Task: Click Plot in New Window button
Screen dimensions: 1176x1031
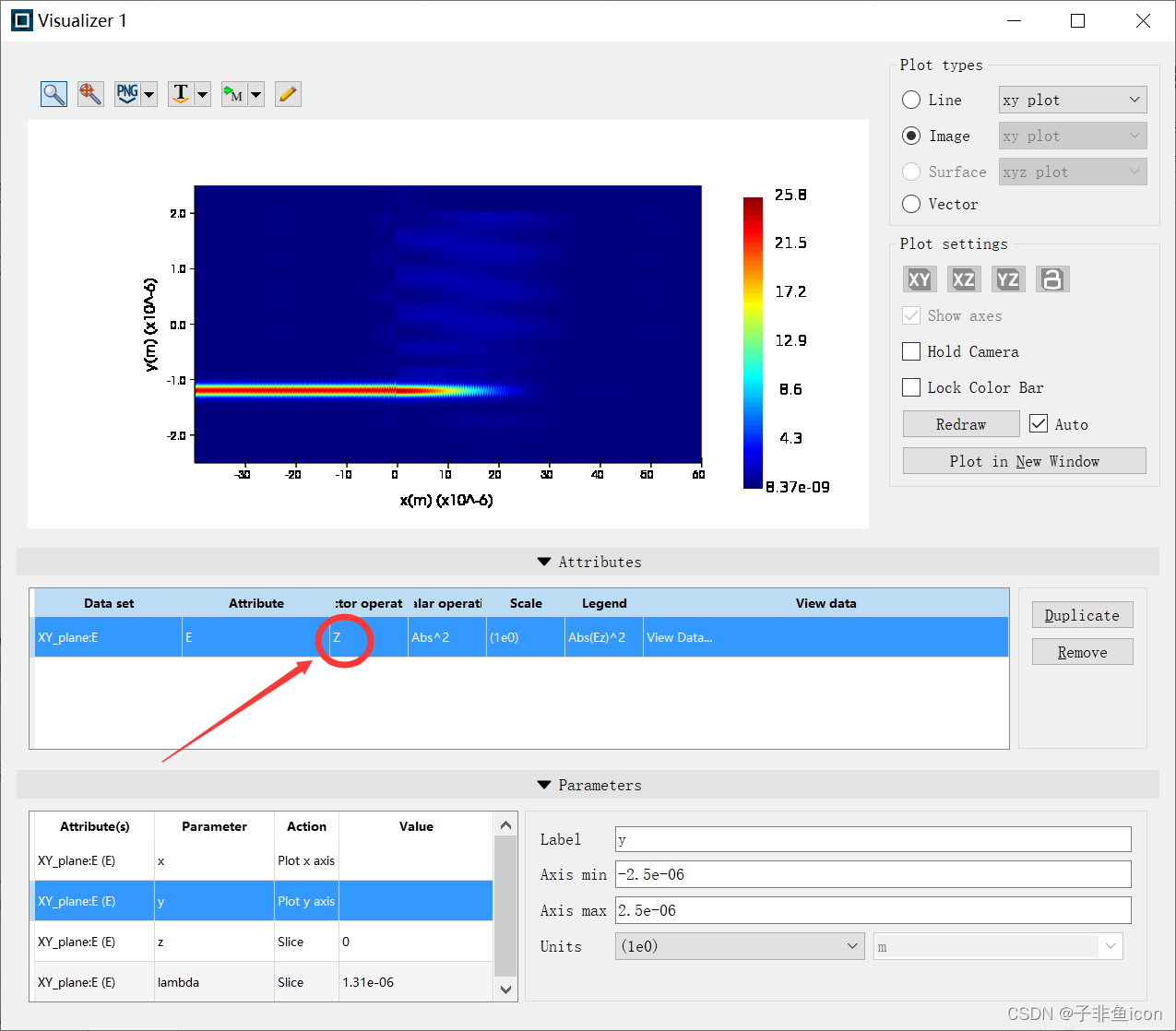Action: click(1025, 461)
